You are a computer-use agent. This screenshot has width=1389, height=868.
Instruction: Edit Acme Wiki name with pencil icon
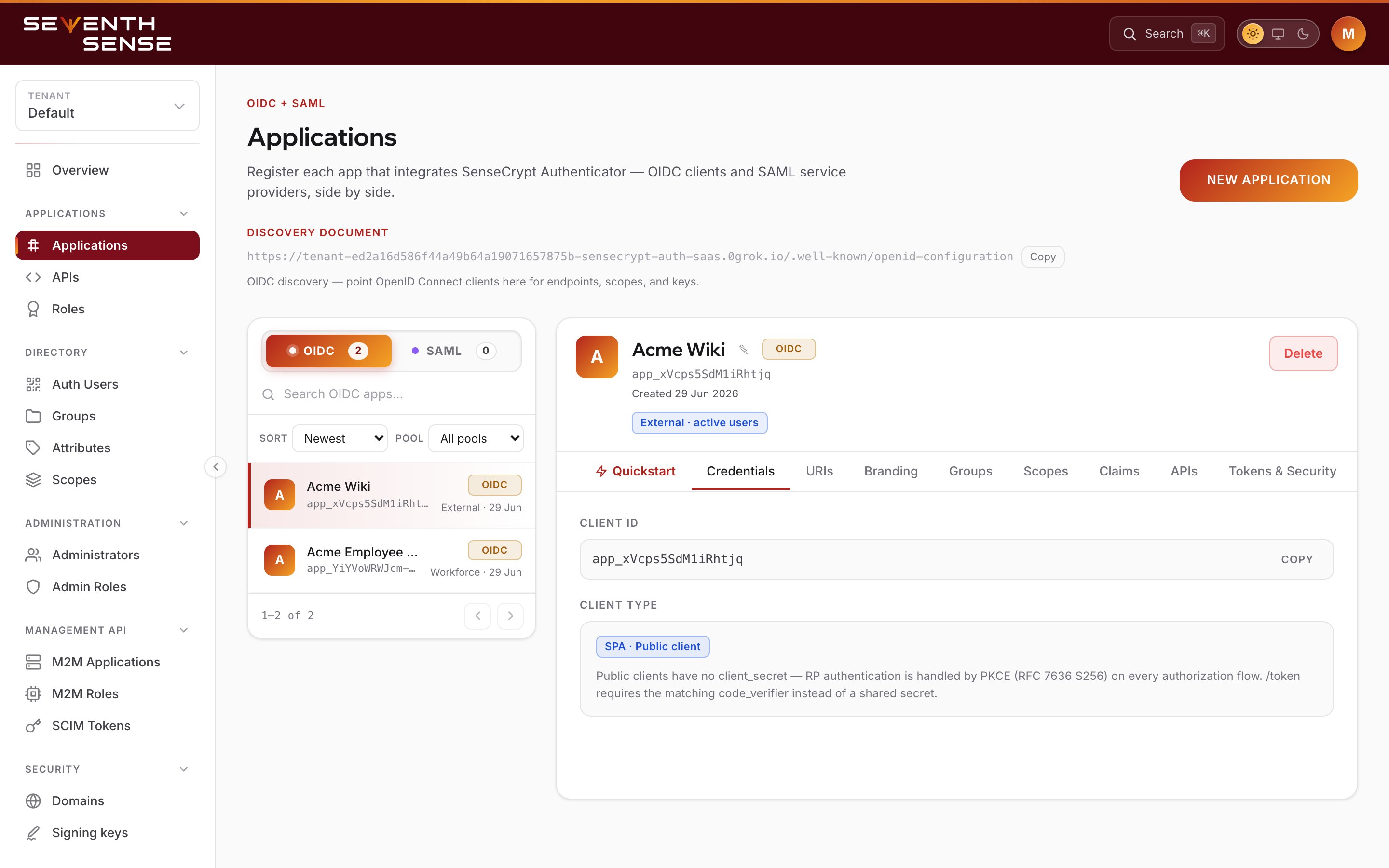tap(743, 350)
